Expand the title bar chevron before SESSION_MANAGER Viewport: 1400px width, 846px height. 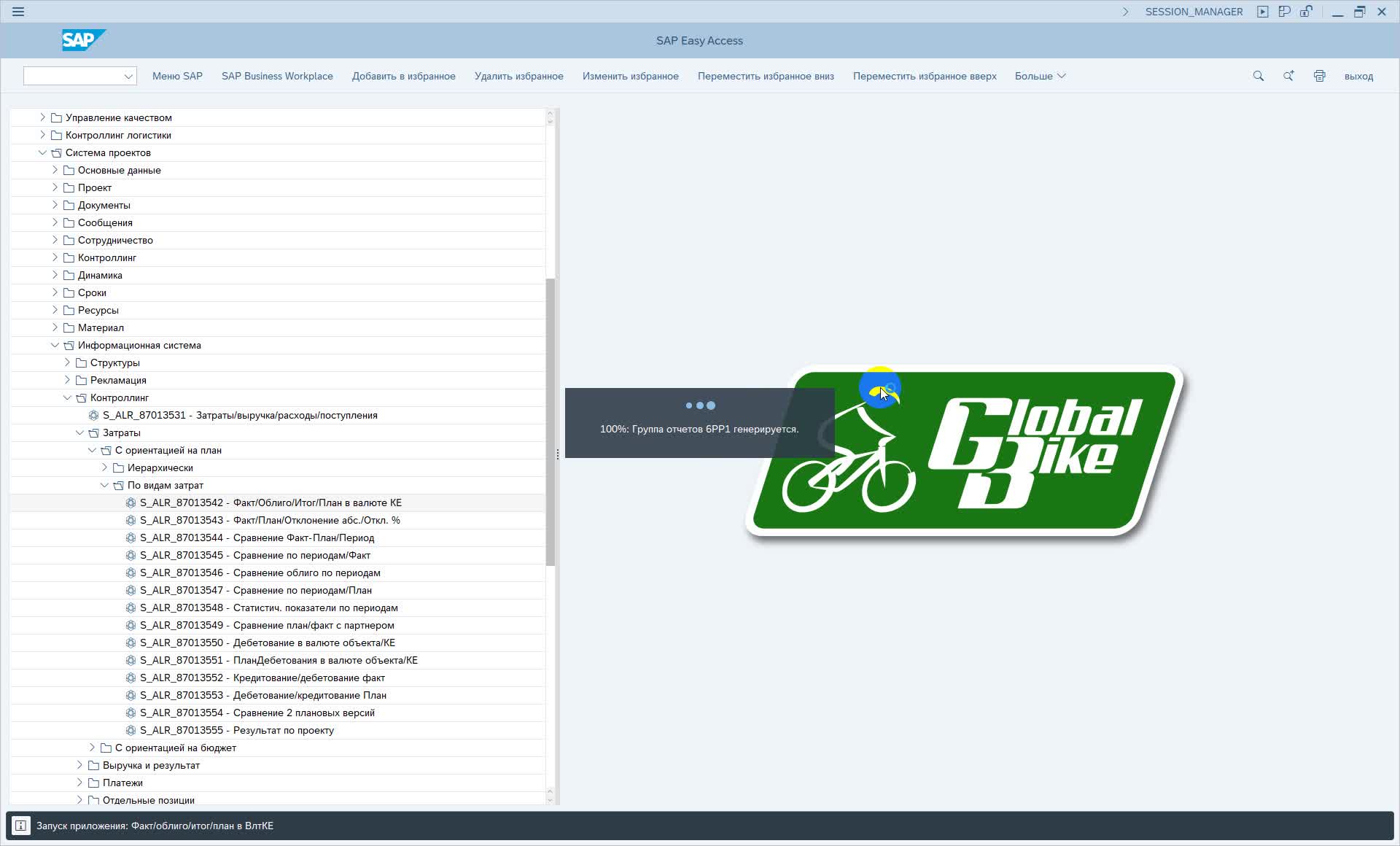pyautogui.click(x=1125, y=12)
